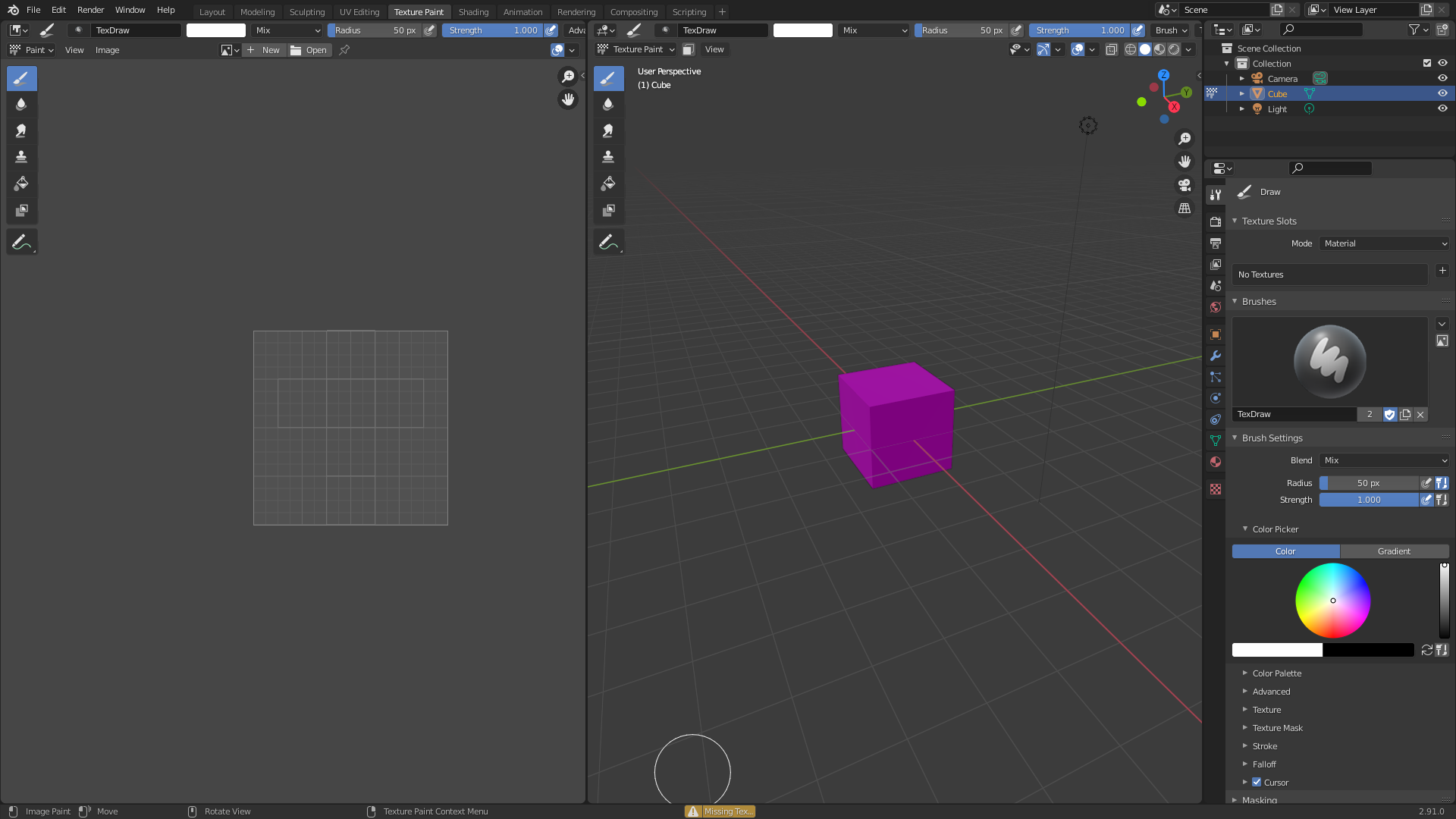Click New to create a new image
This screenshot has height=819, width=1456.
pyautogui.click(x=265, y=49)
